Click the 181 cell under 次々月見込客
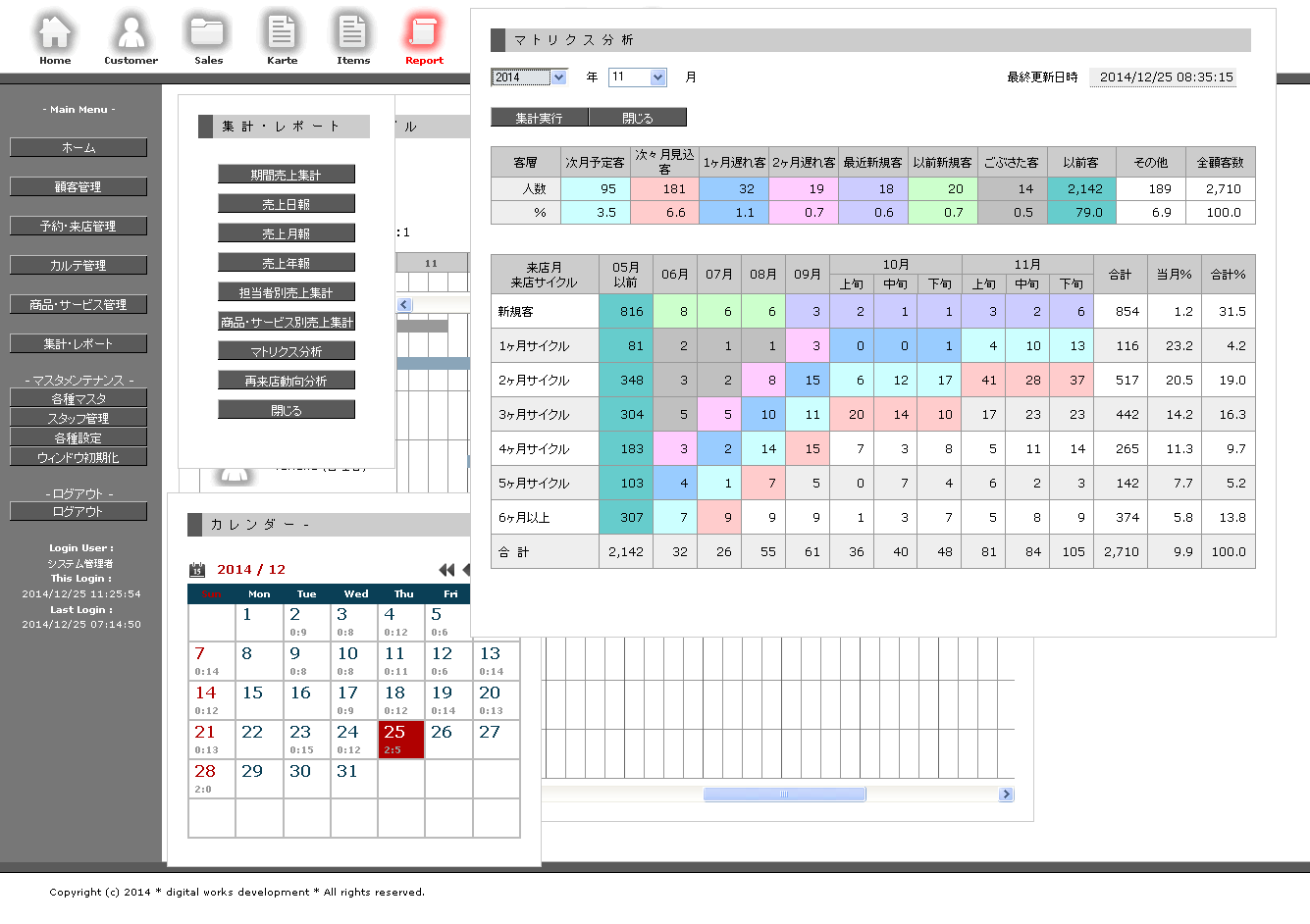1310x924 pixels. click(664, 188)
